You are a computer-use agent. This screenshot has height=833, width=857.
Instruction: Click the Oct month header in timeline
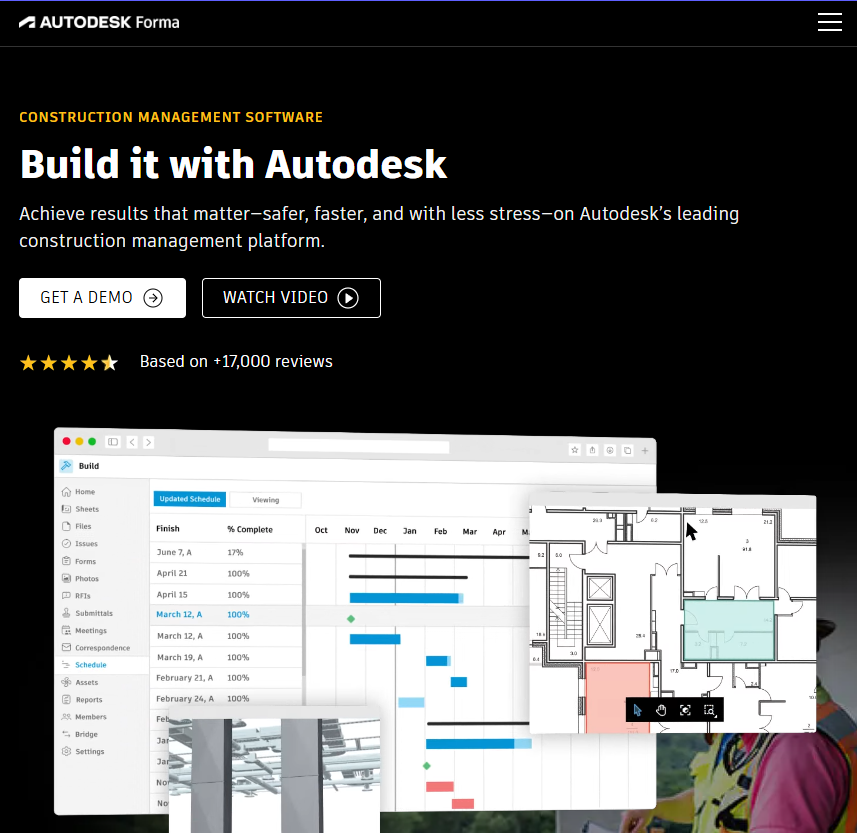click(x=321, y=530)
